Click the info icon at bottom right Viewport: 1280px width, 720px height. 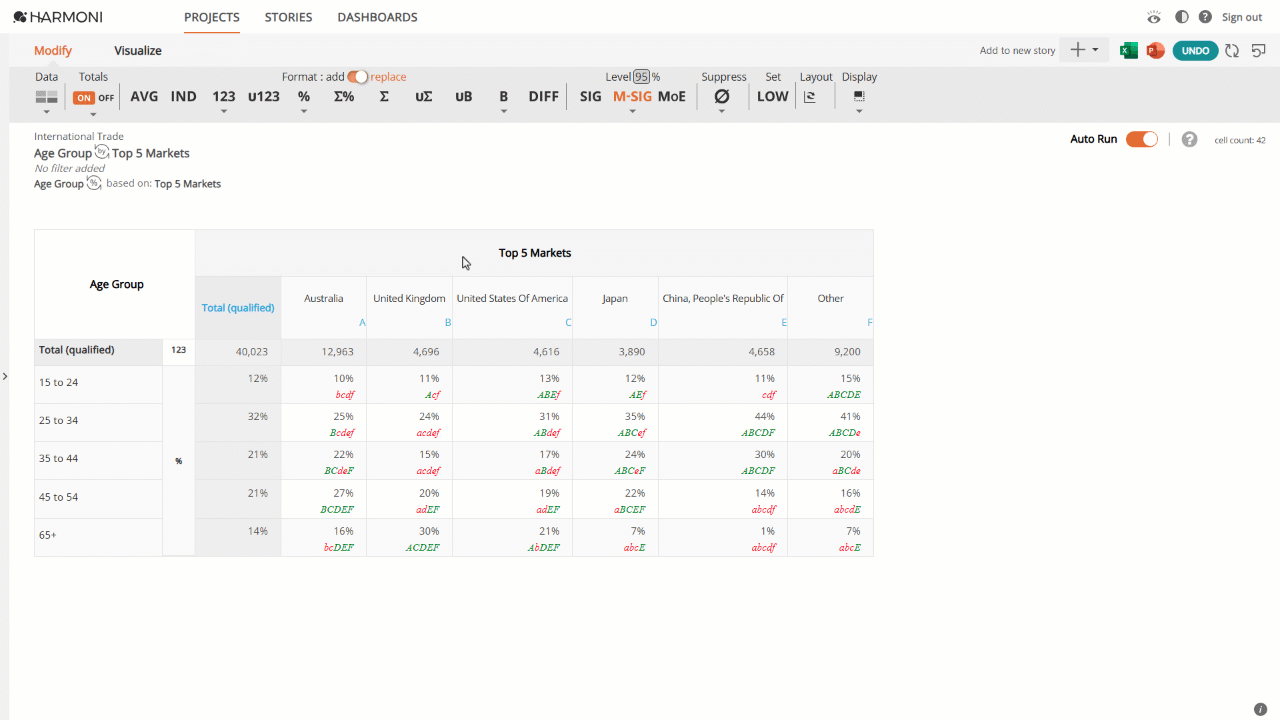1260,709
